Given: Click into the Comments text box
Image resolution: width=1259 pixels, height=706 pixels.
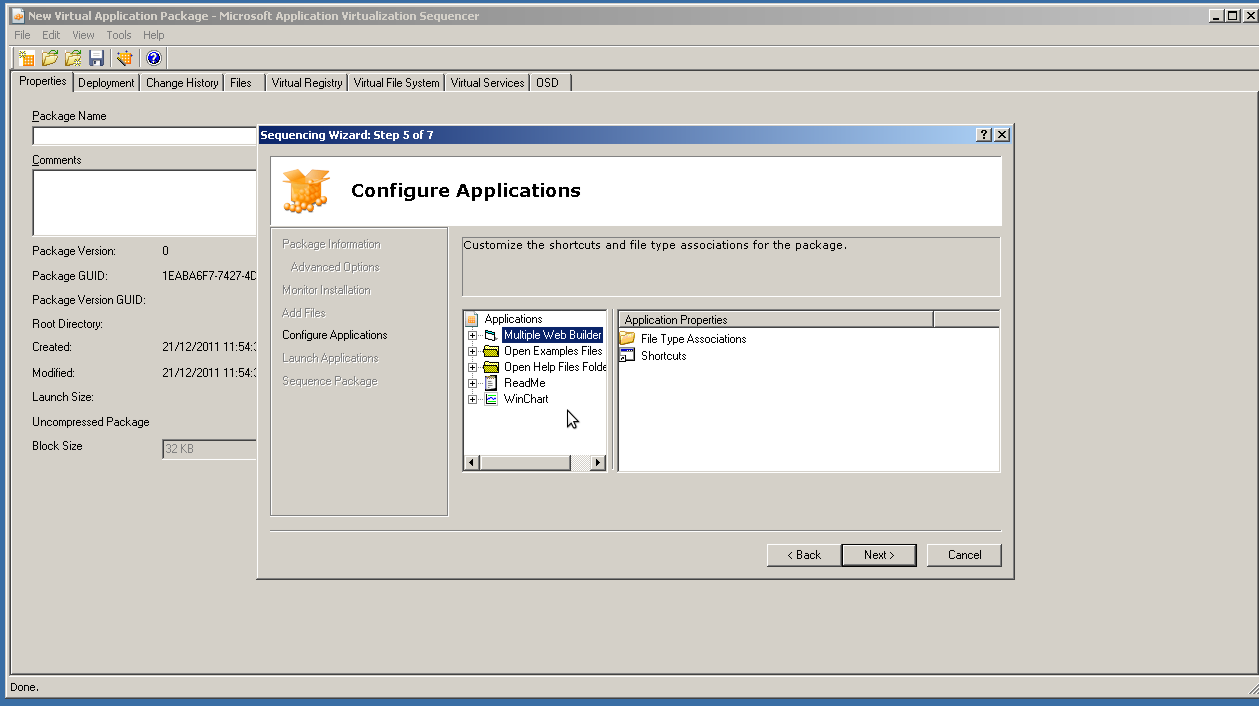Looking at the screenshot, I should [145, 202].
